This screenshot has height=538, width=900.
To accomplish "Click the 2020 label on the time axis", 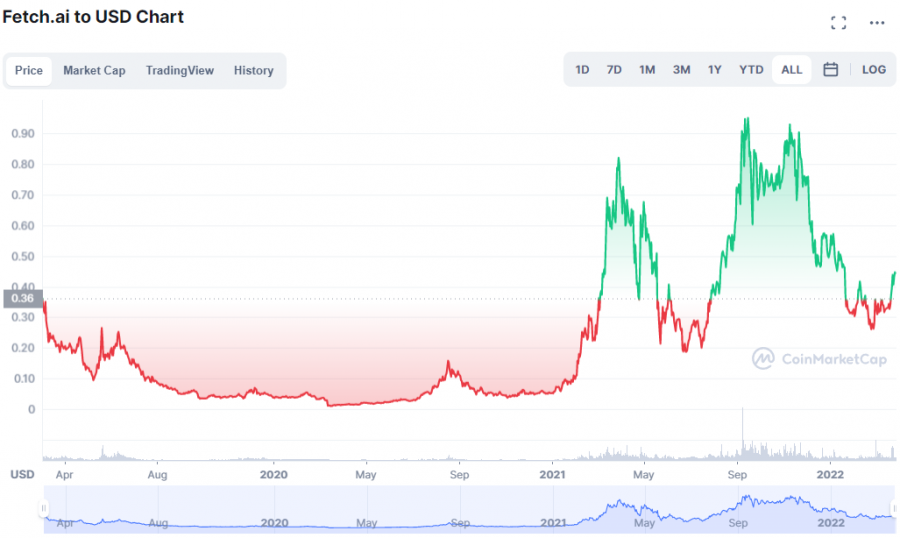I will tap(273, 474).
